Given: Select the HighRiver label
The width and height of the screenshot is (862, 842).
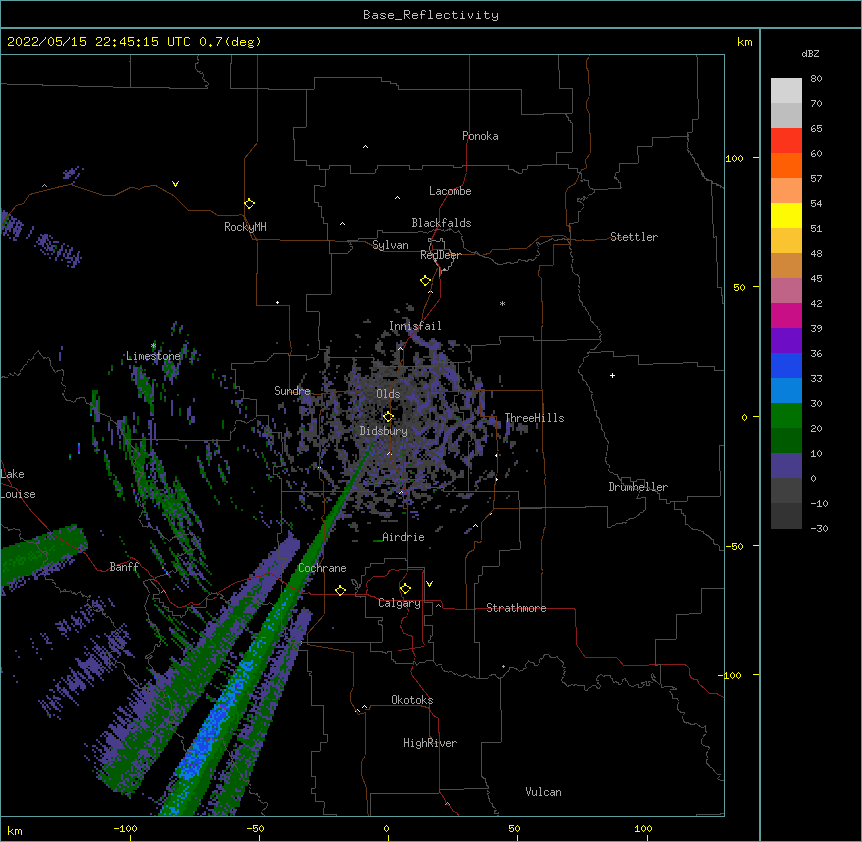Looking at the screenshot, I should [x=430, y=743].
